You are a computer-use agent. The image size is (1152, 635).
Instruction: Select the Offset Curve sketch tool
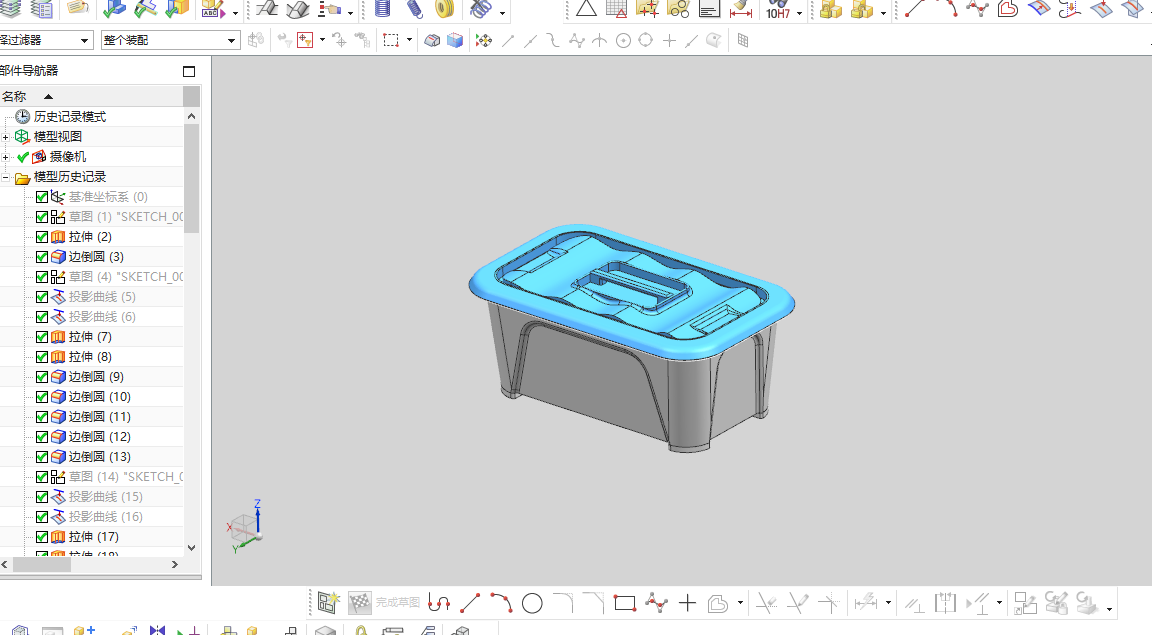tap(718, 603)
